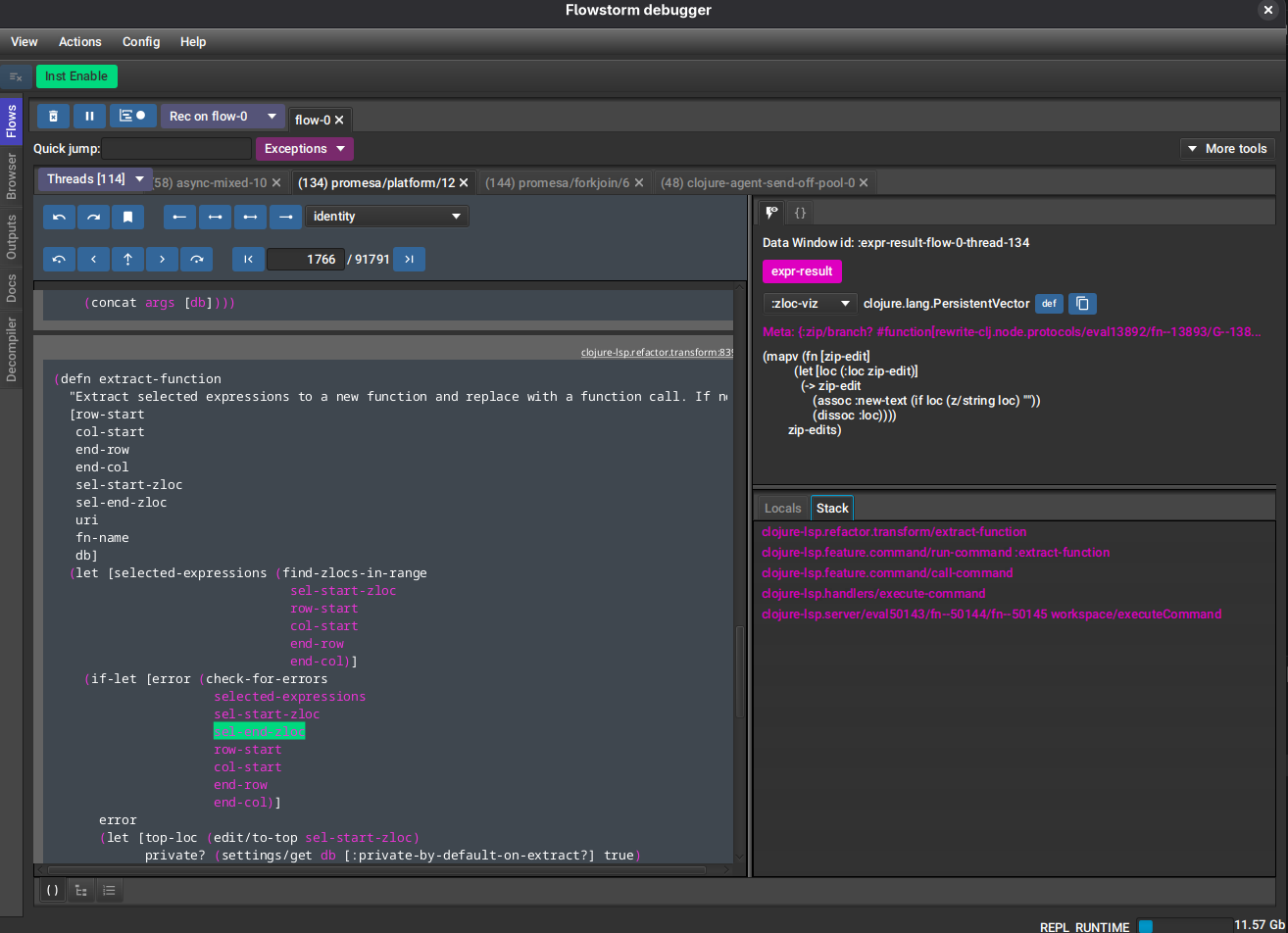Click the redo navigation arrow icon

[x=93, y=216]
